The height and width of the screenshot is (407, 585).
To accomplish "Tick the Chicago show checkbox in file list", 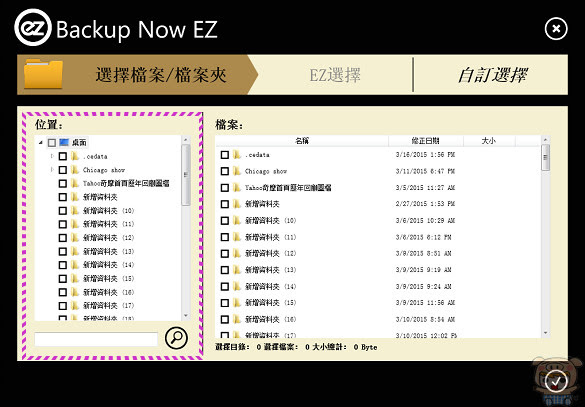I will tap(225, 171).
